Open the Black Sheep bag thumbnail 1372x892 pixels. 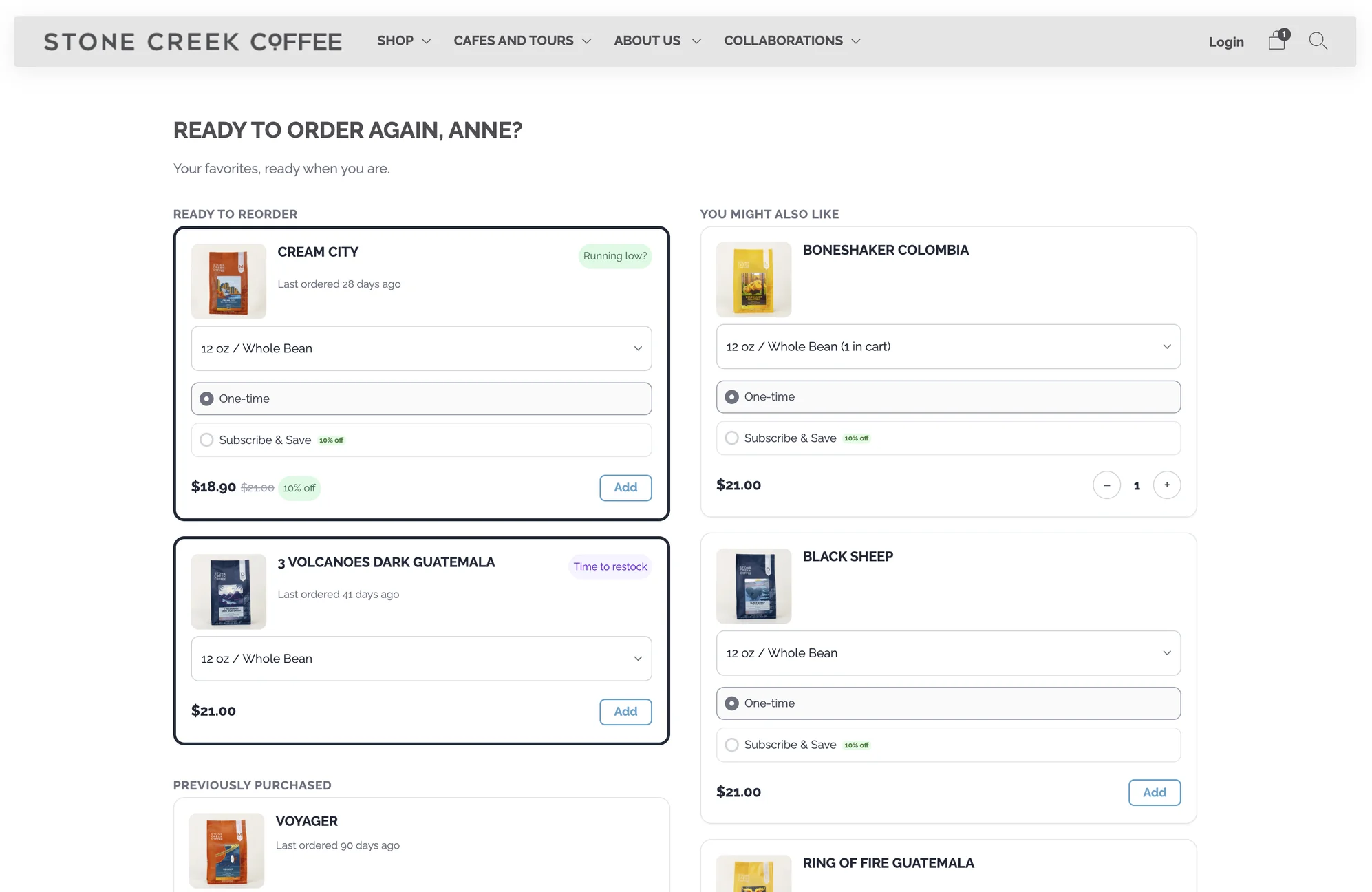753,586
